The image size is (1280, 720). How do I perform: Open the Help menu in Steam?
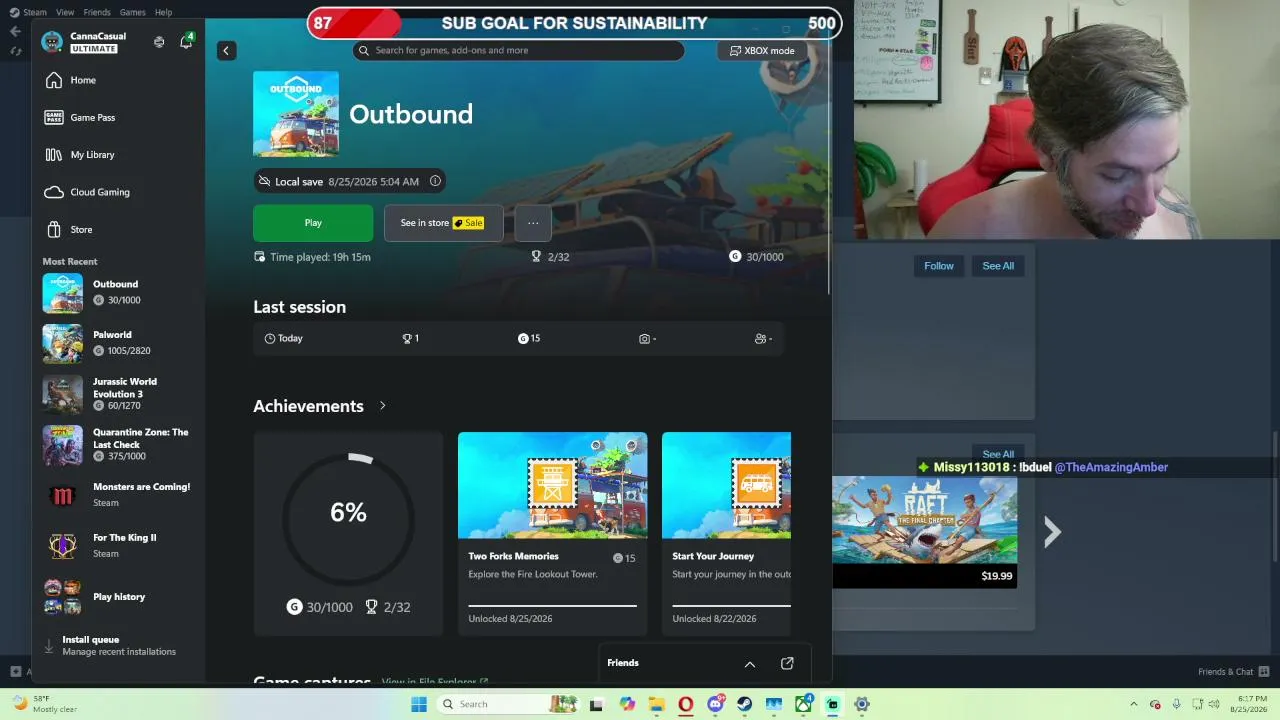pos(164,12)
